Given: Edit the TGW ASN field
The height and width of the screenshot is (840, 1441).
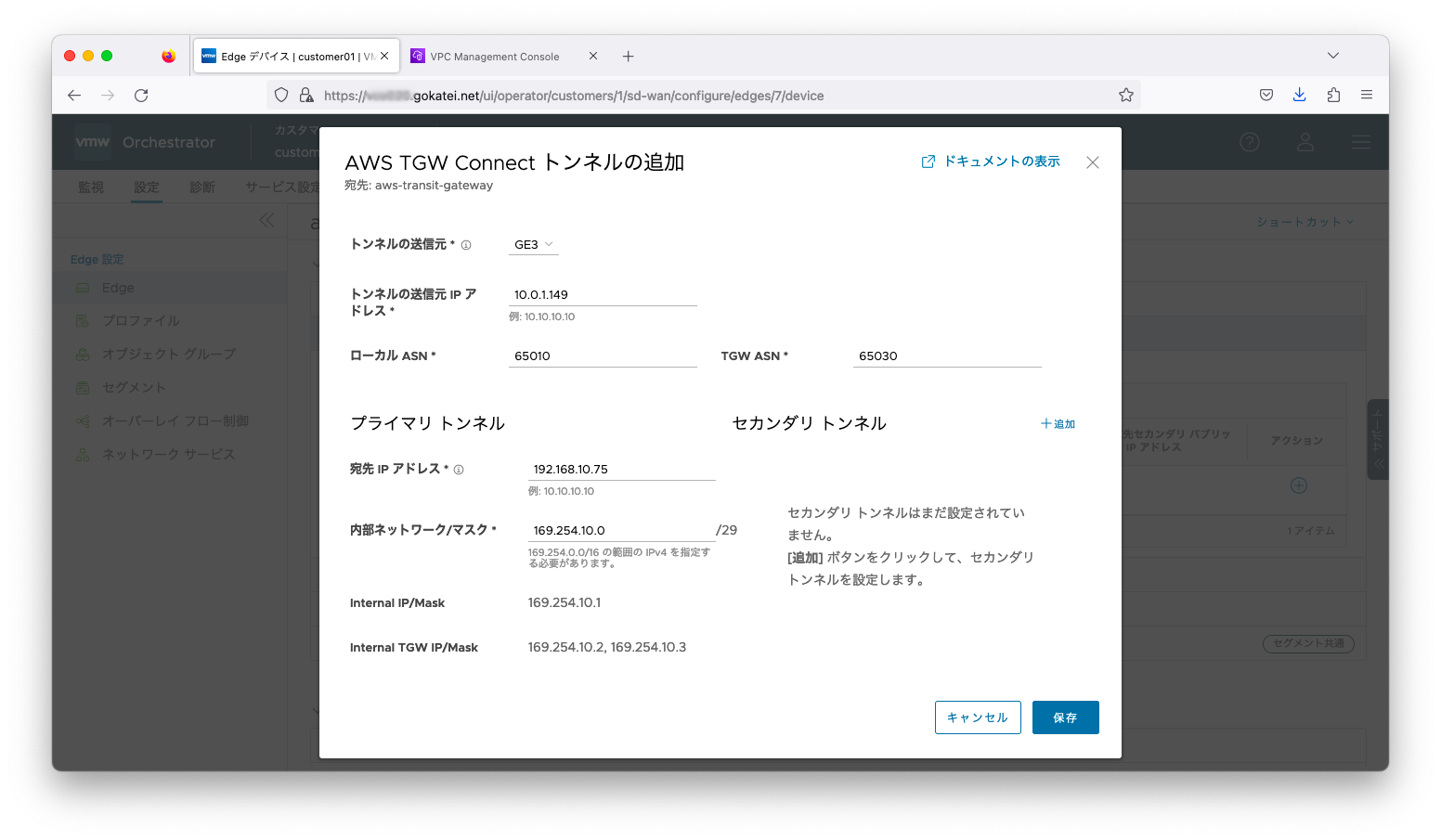Looking at the screenshot, I should [947, 356].
